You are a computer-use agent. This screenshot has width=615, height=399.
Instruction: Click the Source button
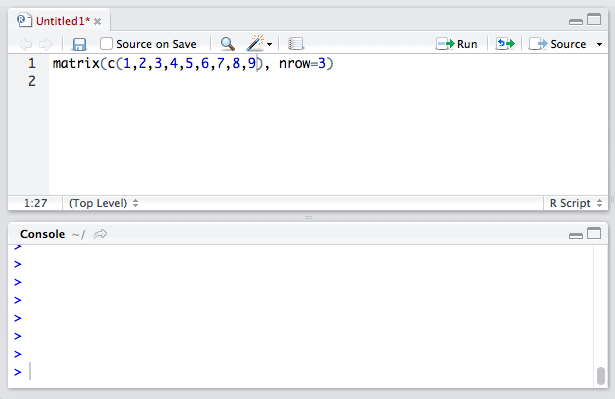(x=557, y=44)
